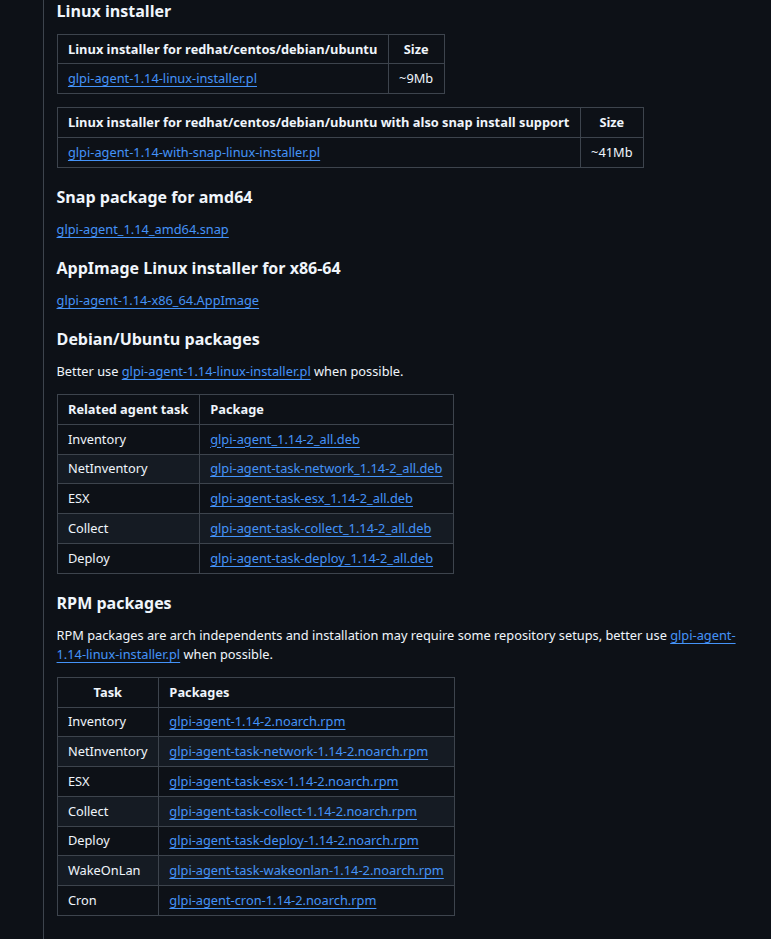Open linux-installer link in Debian/Ubuntu note
The height and width of the screenshot is (939, 771).
(216, 372)
